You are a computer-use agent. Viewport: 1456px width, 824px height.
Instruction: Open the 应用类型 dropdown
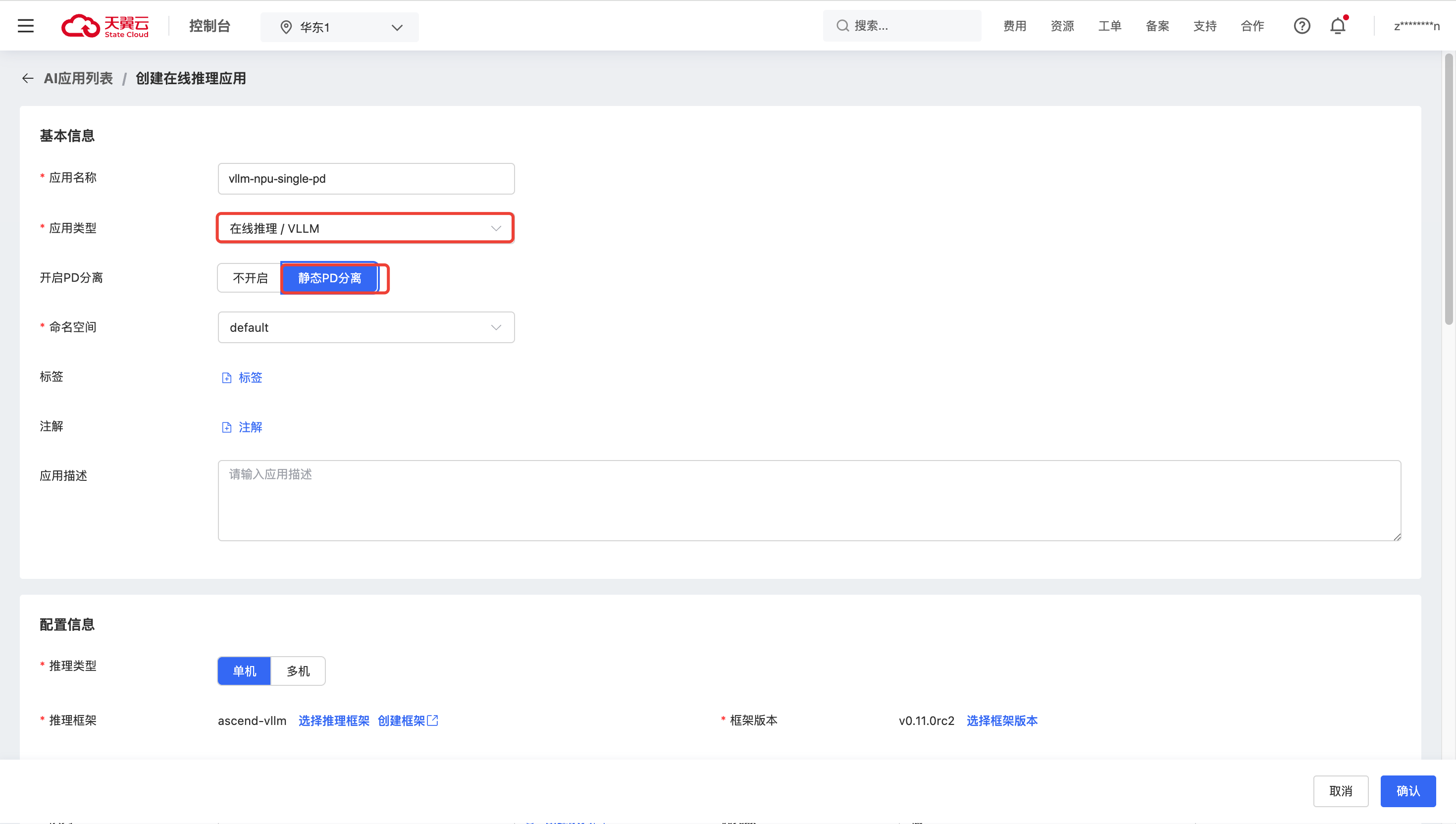tap(365, 228)
